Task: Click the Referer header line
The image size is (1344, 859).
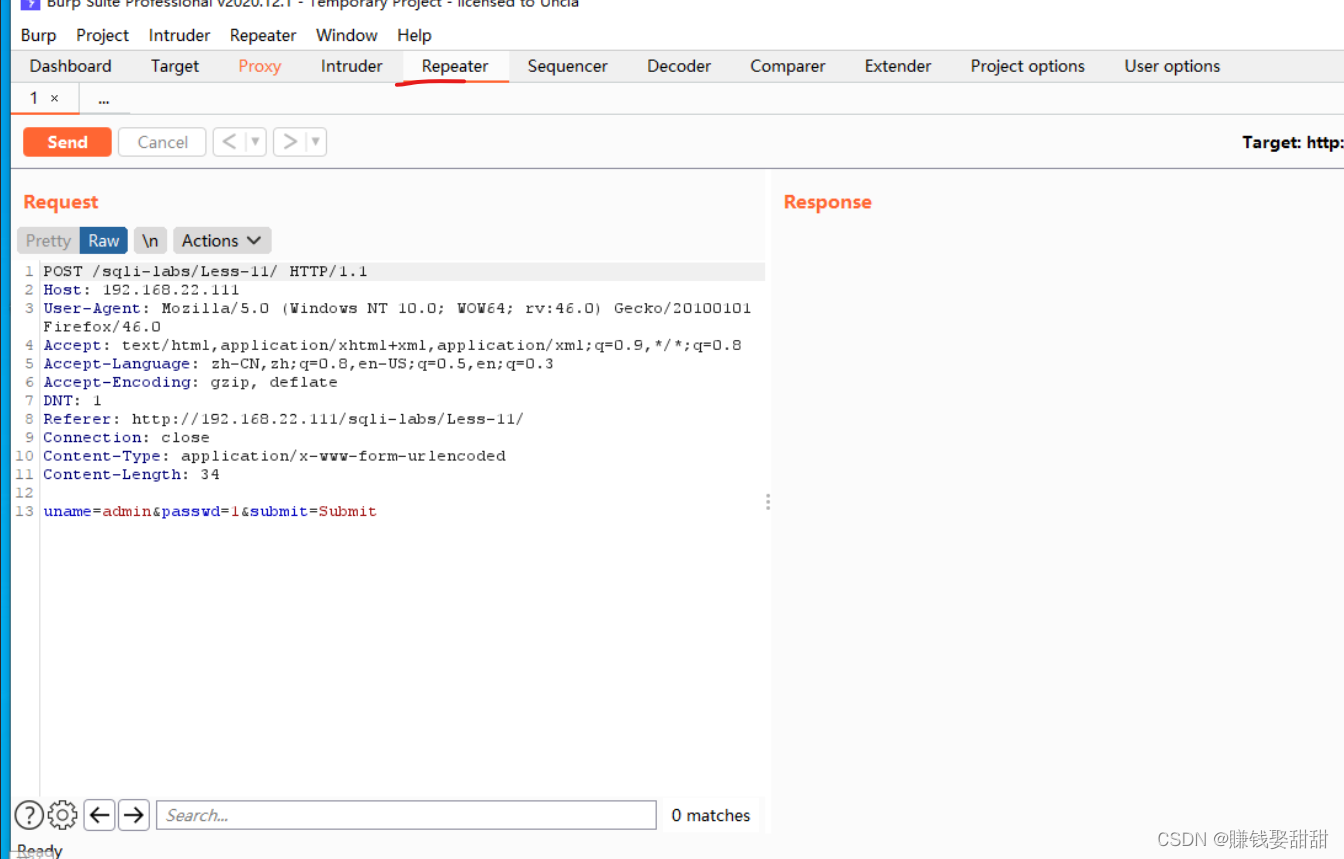Action: [283, 419]
